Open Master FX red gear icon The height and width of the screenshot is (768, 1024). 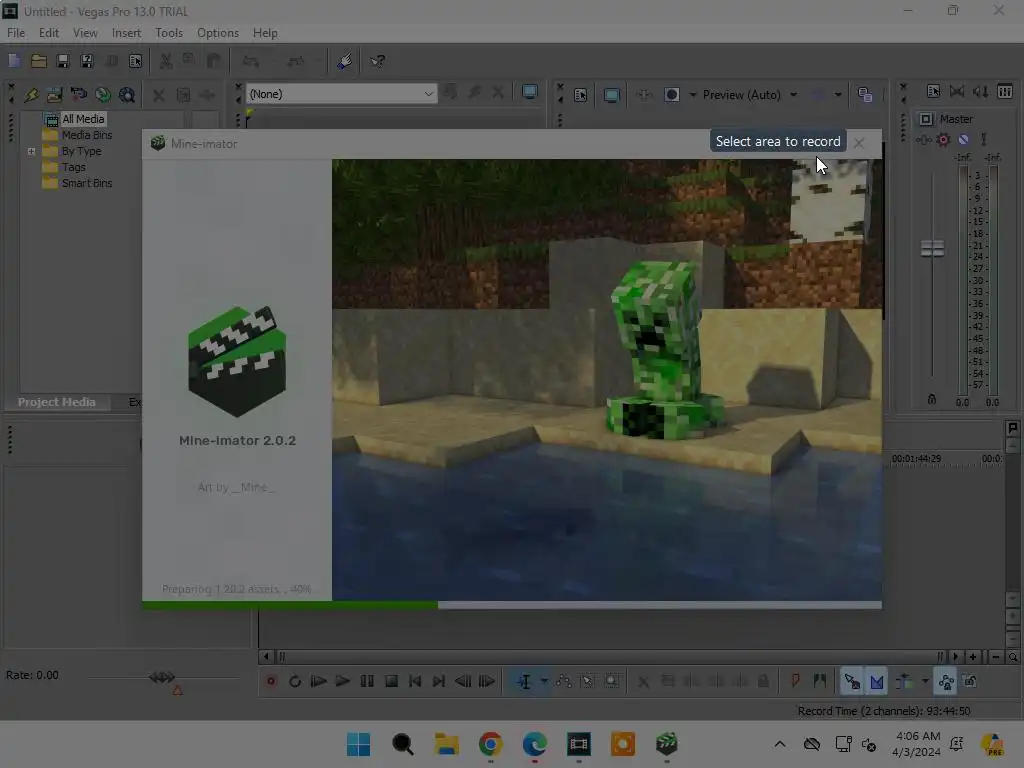coord(943,139)
